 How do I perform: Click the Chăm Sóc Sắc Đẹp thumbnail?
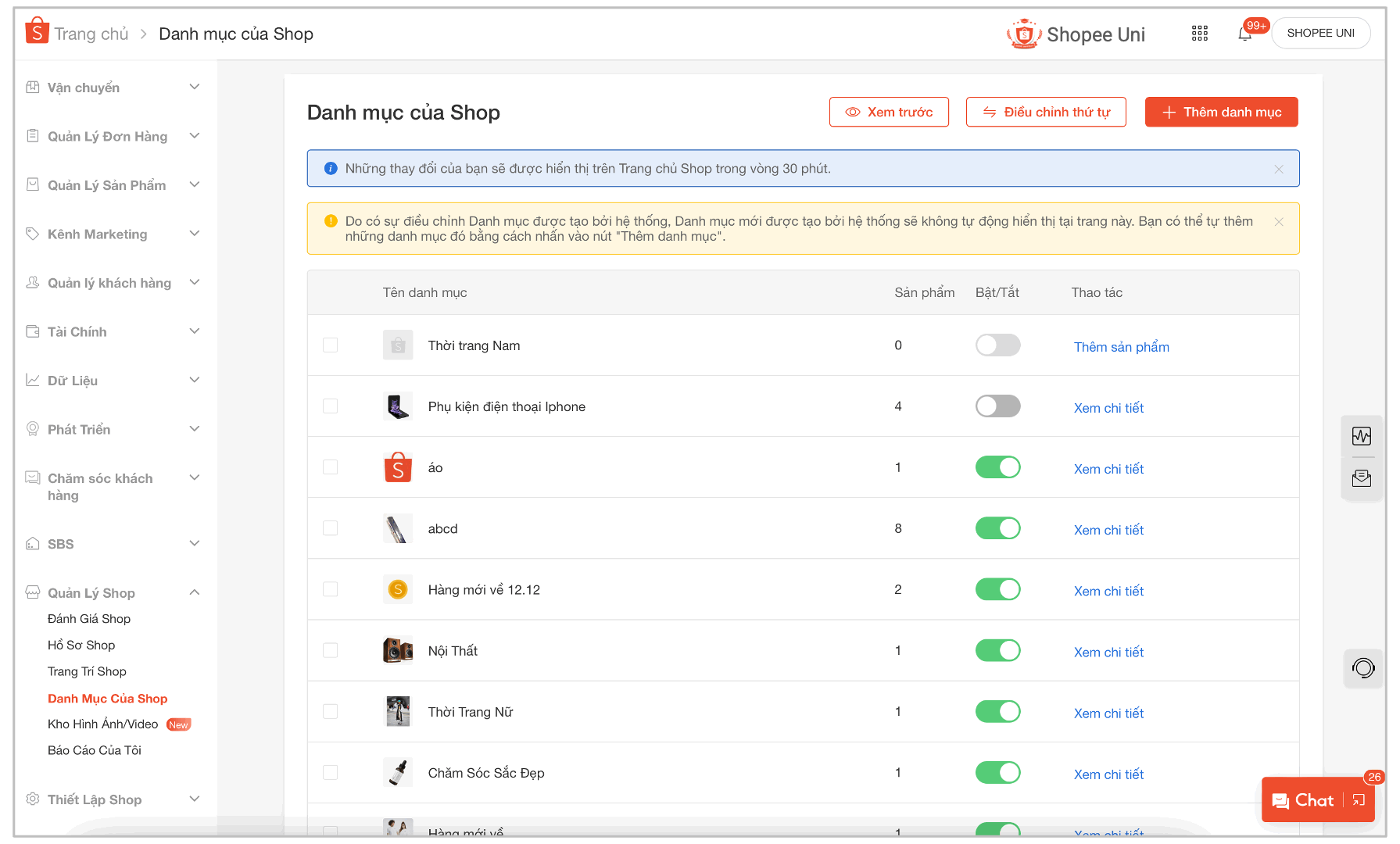(x=398, y=772)
